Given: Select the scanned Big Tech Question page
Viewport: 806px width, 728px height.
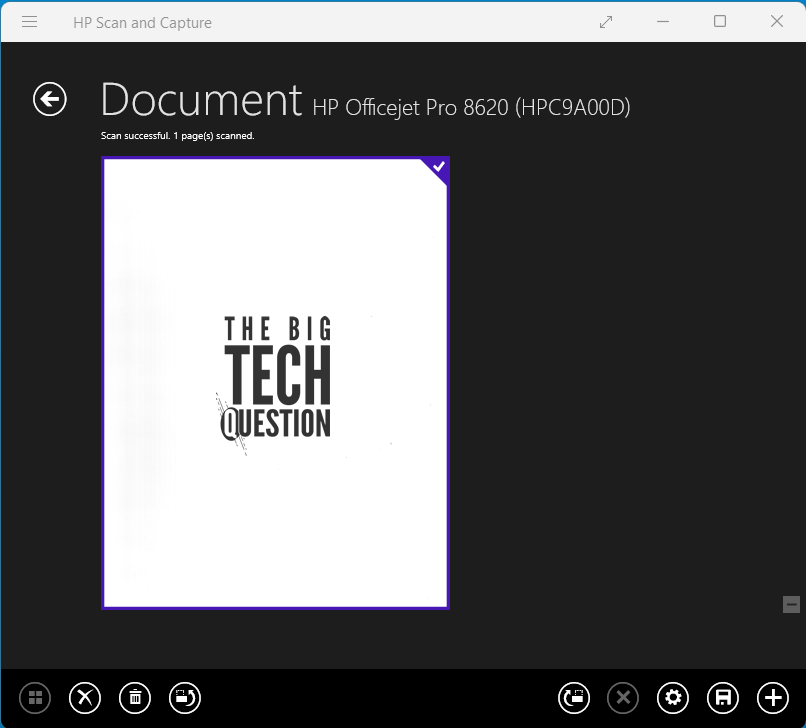Looking at the screenshot, I should 275,383.
